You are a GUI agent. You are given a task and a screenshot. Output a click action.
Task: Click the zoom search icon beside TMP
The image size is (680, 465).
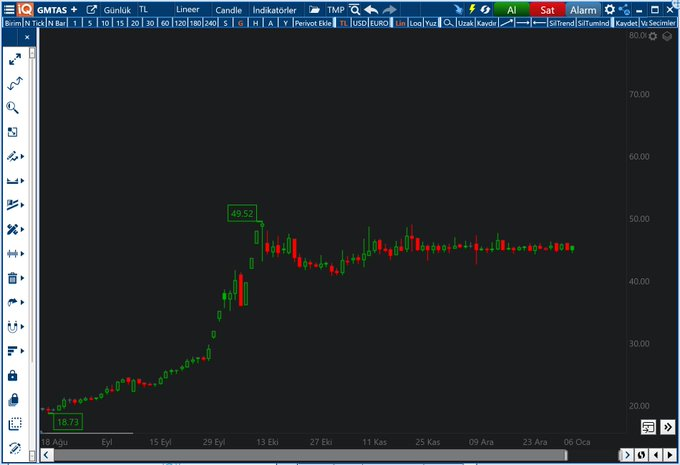[x=355, y=10]
